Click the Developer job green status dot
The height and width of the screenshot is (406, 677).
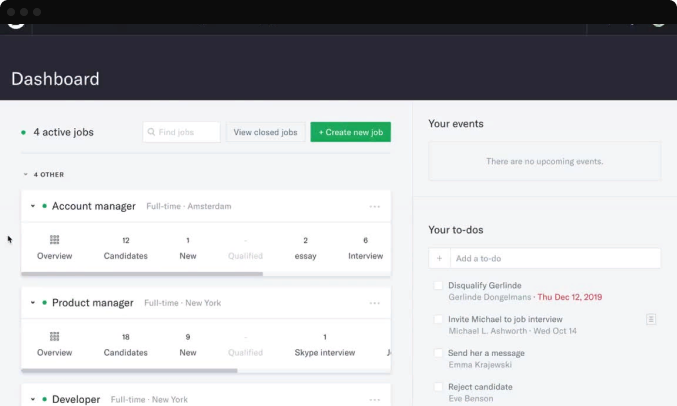pyautogui.click(x=44, y=399)
